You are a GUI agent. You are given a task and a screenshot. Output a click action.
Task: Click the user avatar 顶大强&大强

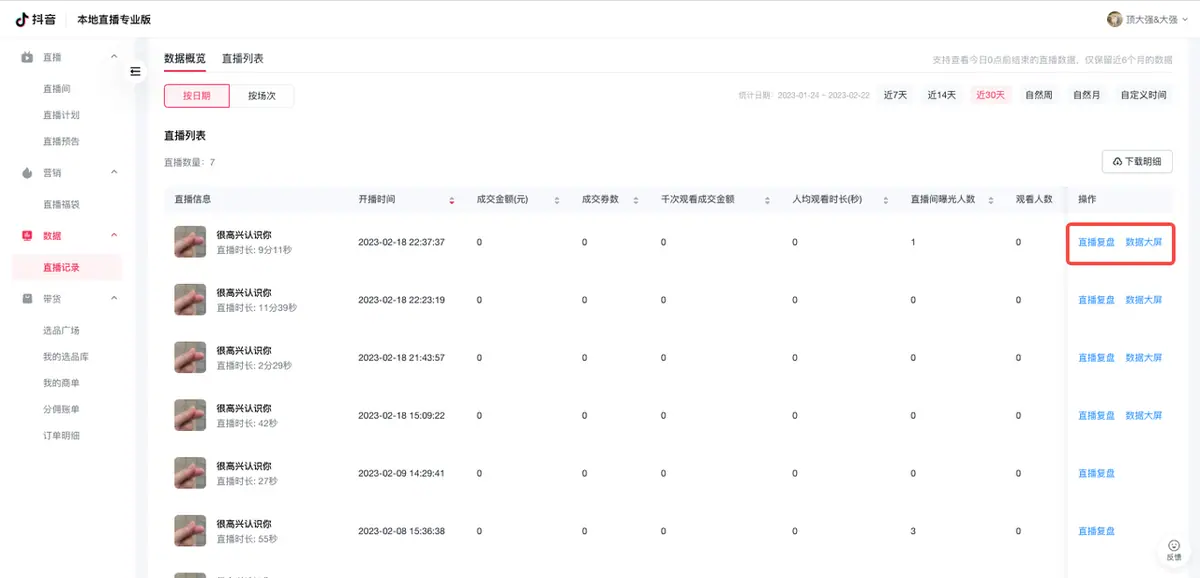click(1115, 19)
